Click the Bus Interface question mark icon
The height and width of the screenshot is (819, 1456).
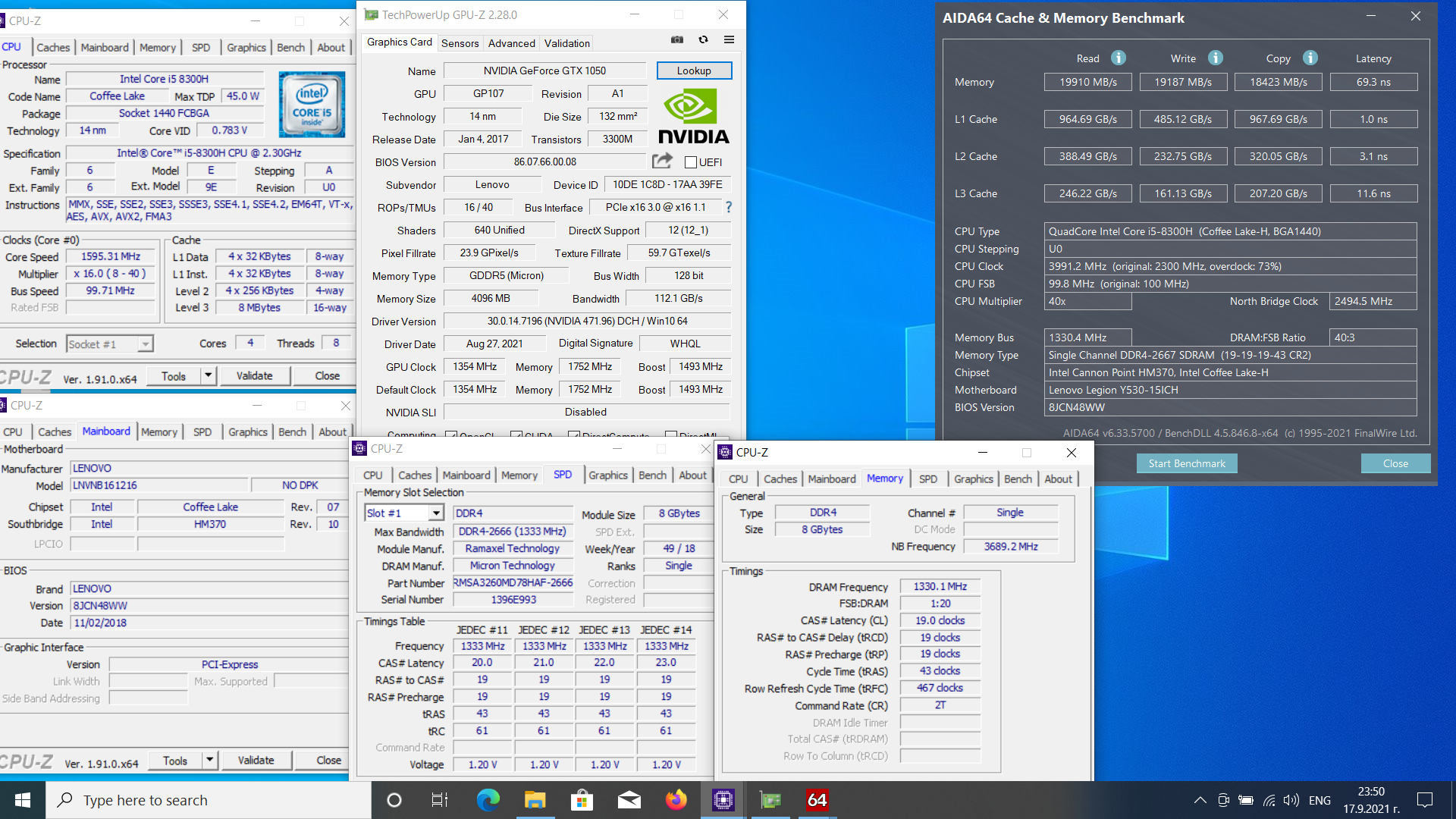click(729, 207)
